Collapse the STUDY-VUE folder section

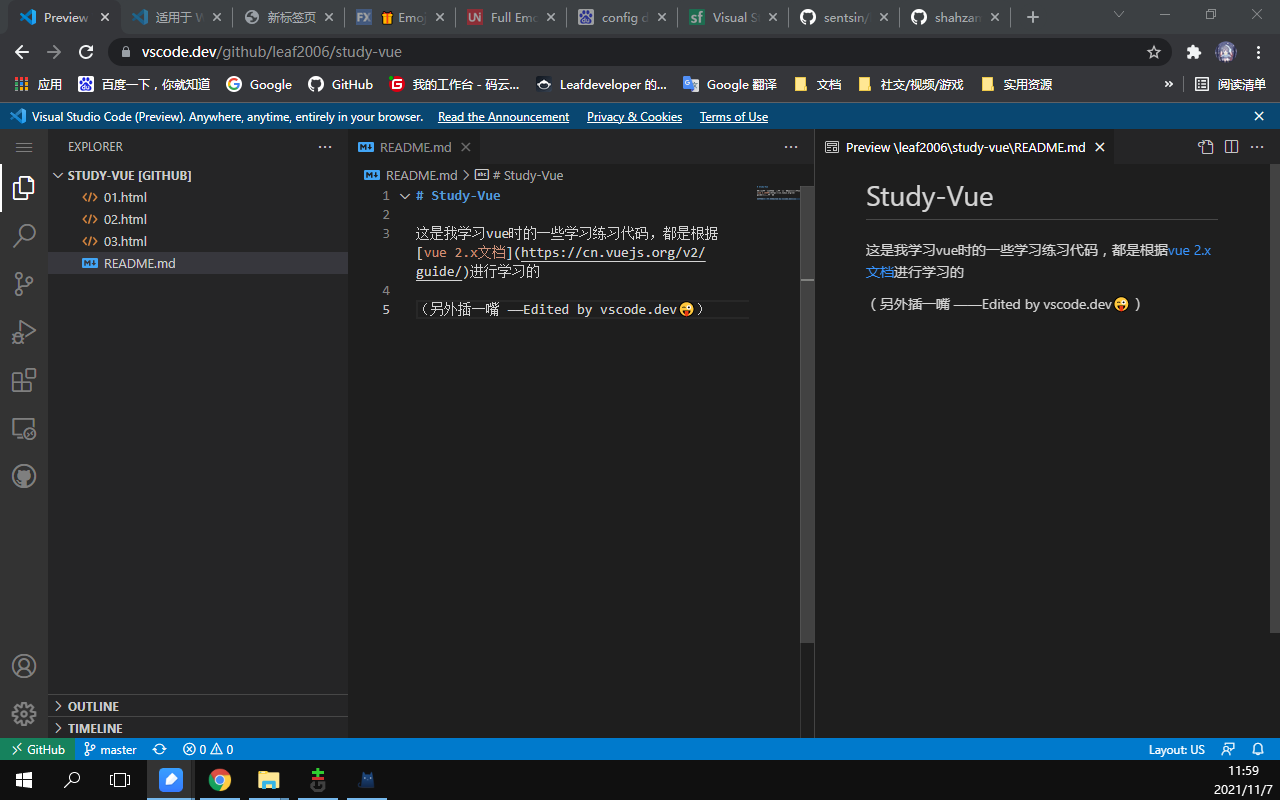[58, 175]
